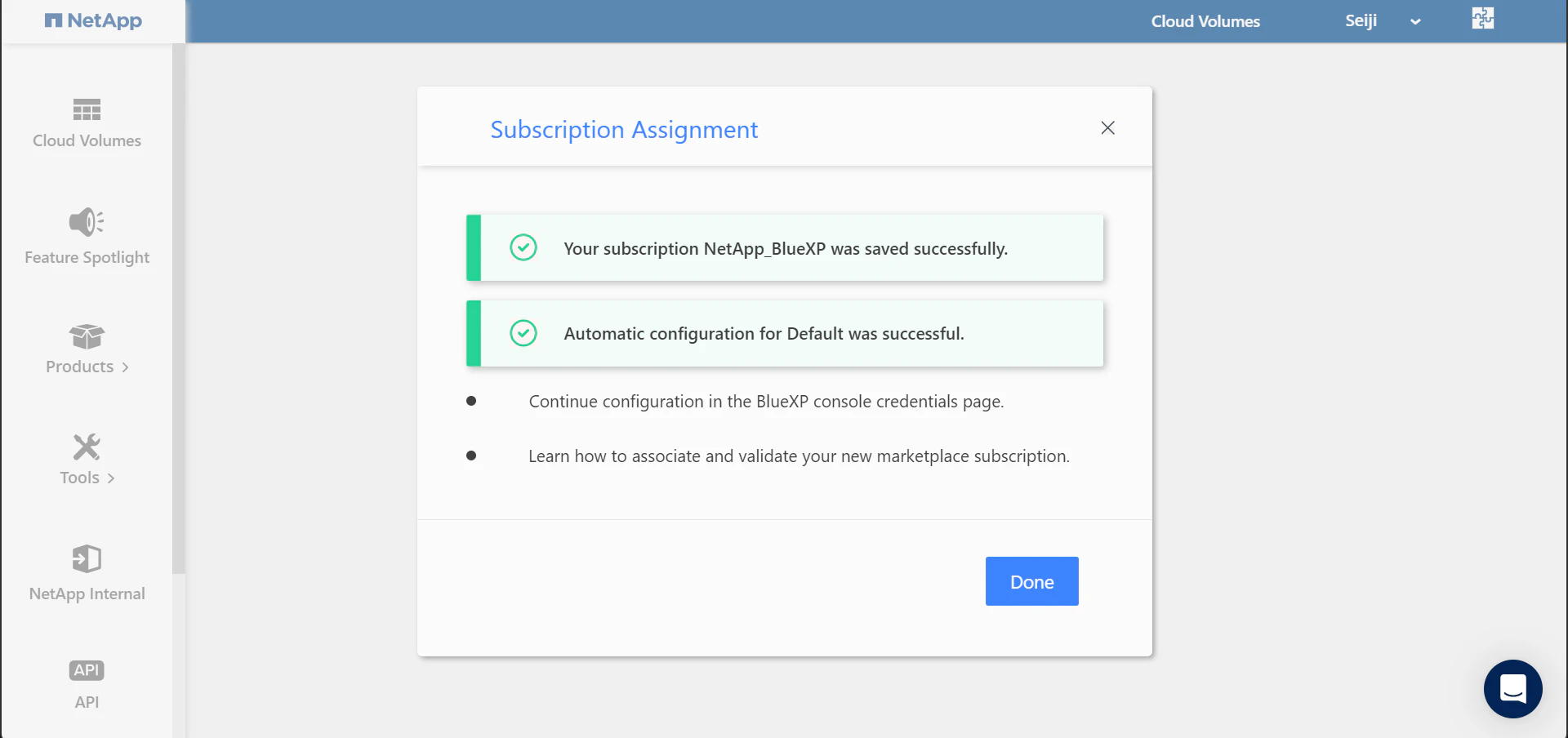Open the chat support bubble
Image resolution: width=1568 pixels, height=738 pixels.
(1513, 689)
